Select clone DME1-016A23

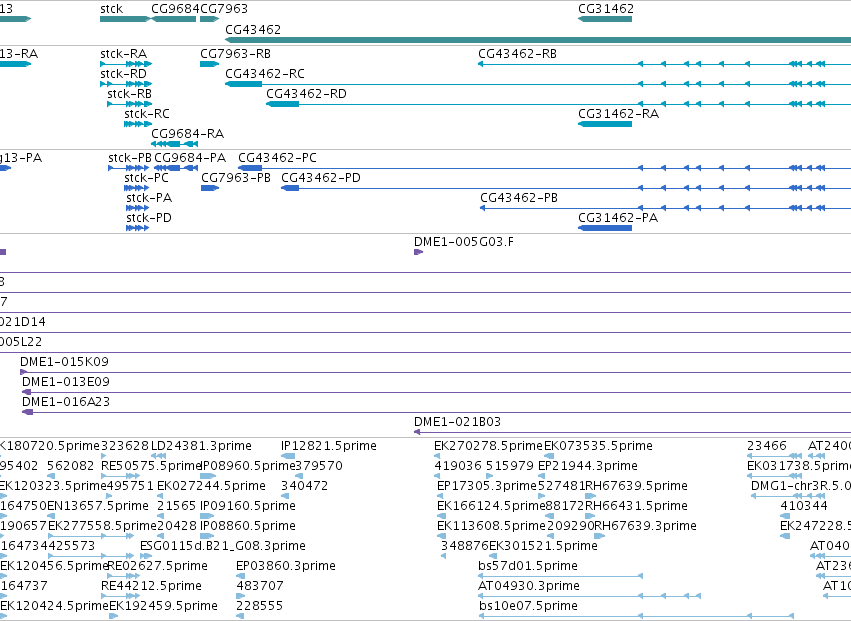[x=66, y=402]
